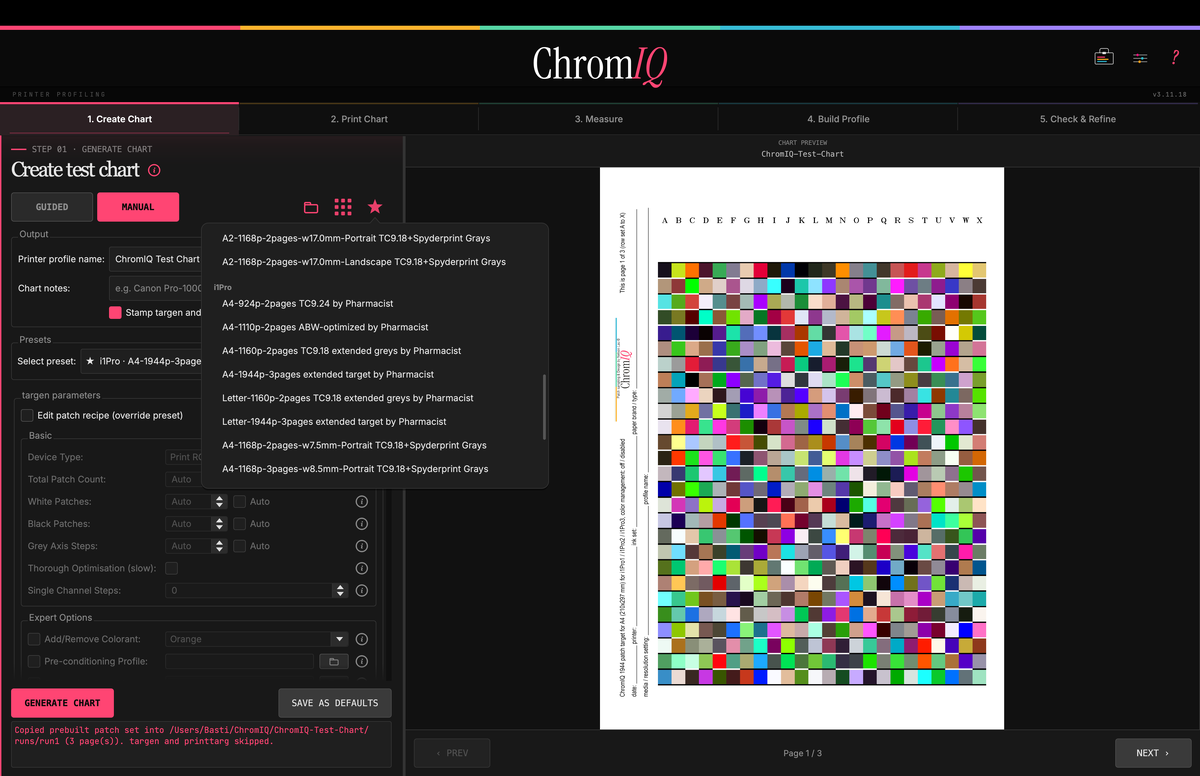Adjust Single Channel Steps stepper arrows
Image resolution: width=1200 pixels, height=776 pixels.
point(340,591)
